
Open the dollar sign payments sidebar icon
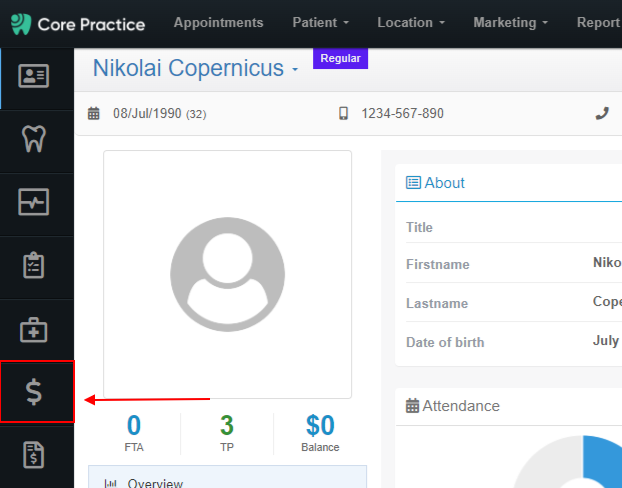point(34,392)
